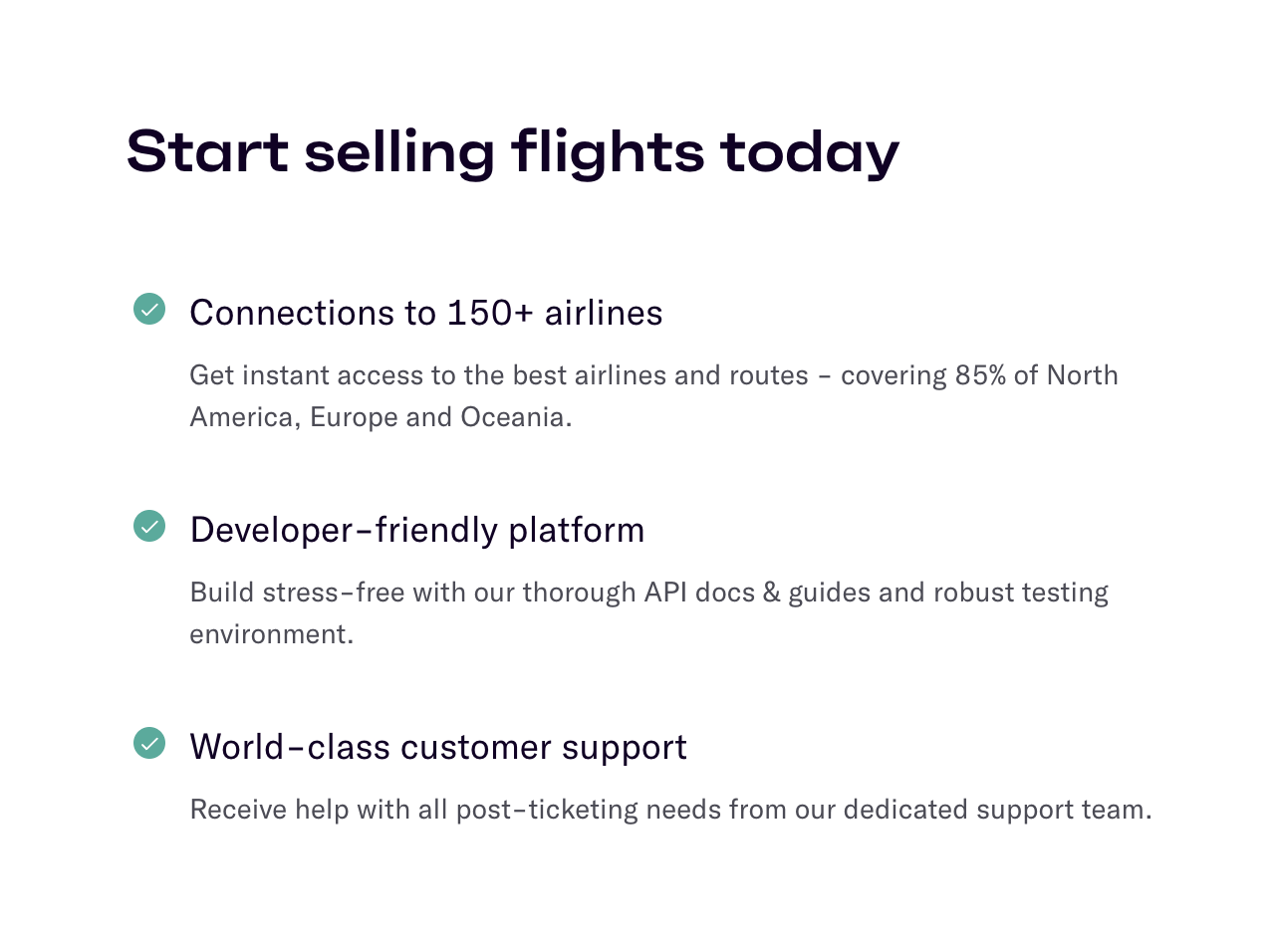Click the checkmark icon beside Connections to 150+ airlines

coord(149,310)
